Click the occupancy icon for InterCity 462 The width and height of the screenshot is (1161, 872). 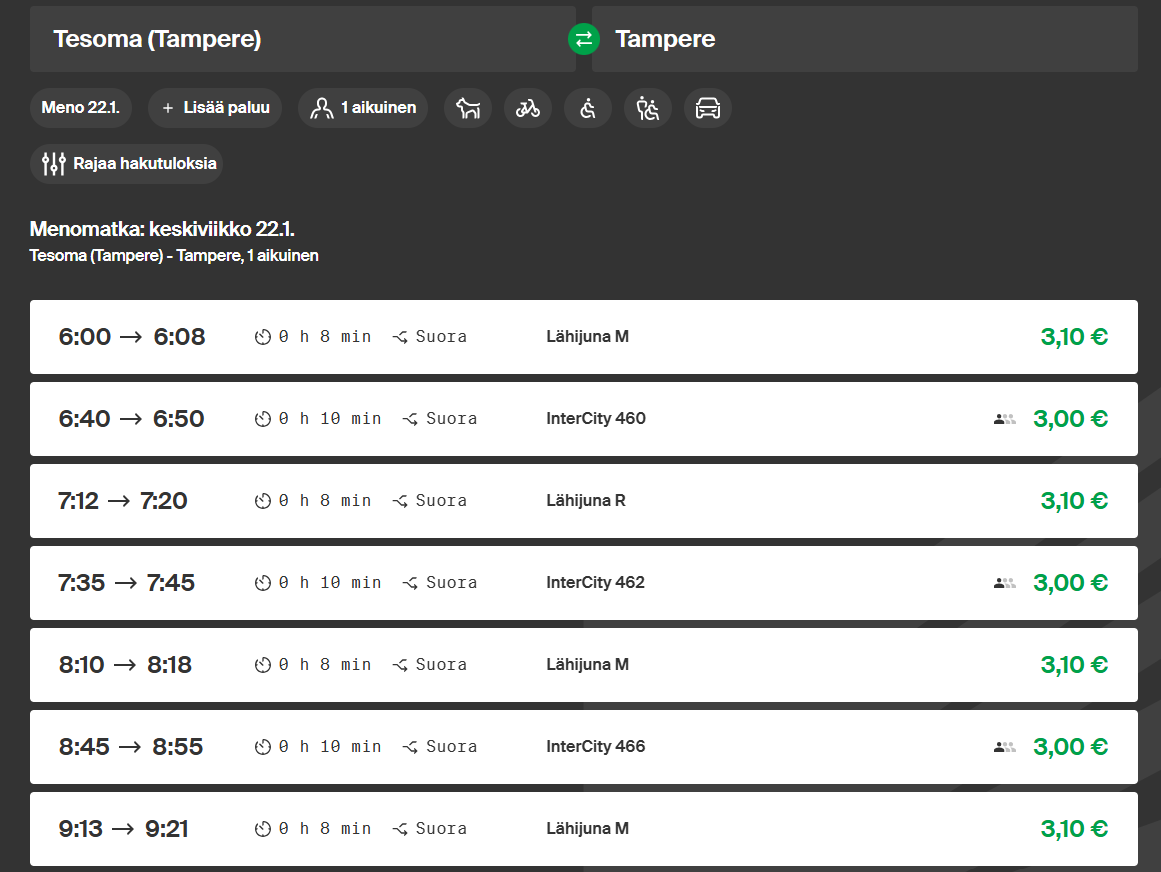(x=1004, y=583)
